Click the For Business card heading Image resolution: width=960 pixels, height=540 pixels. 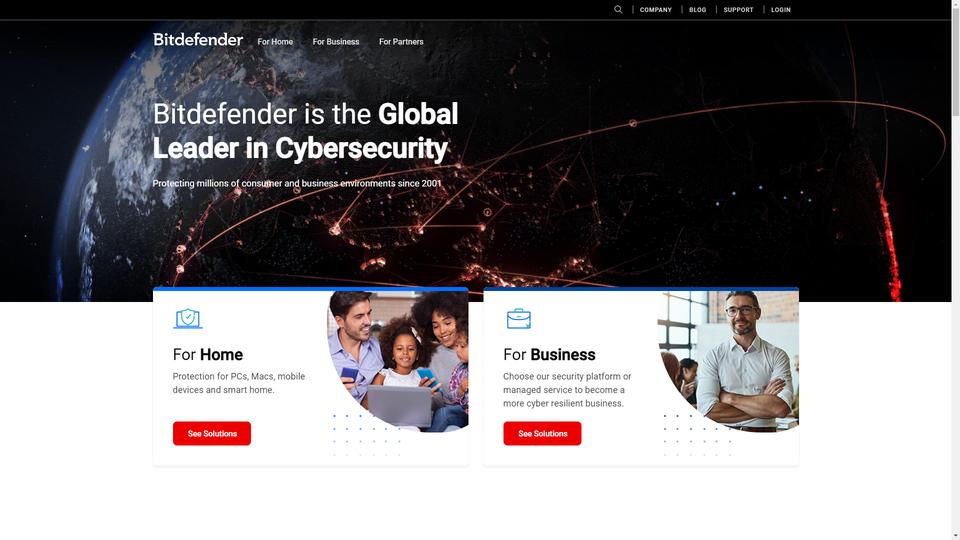549,354
